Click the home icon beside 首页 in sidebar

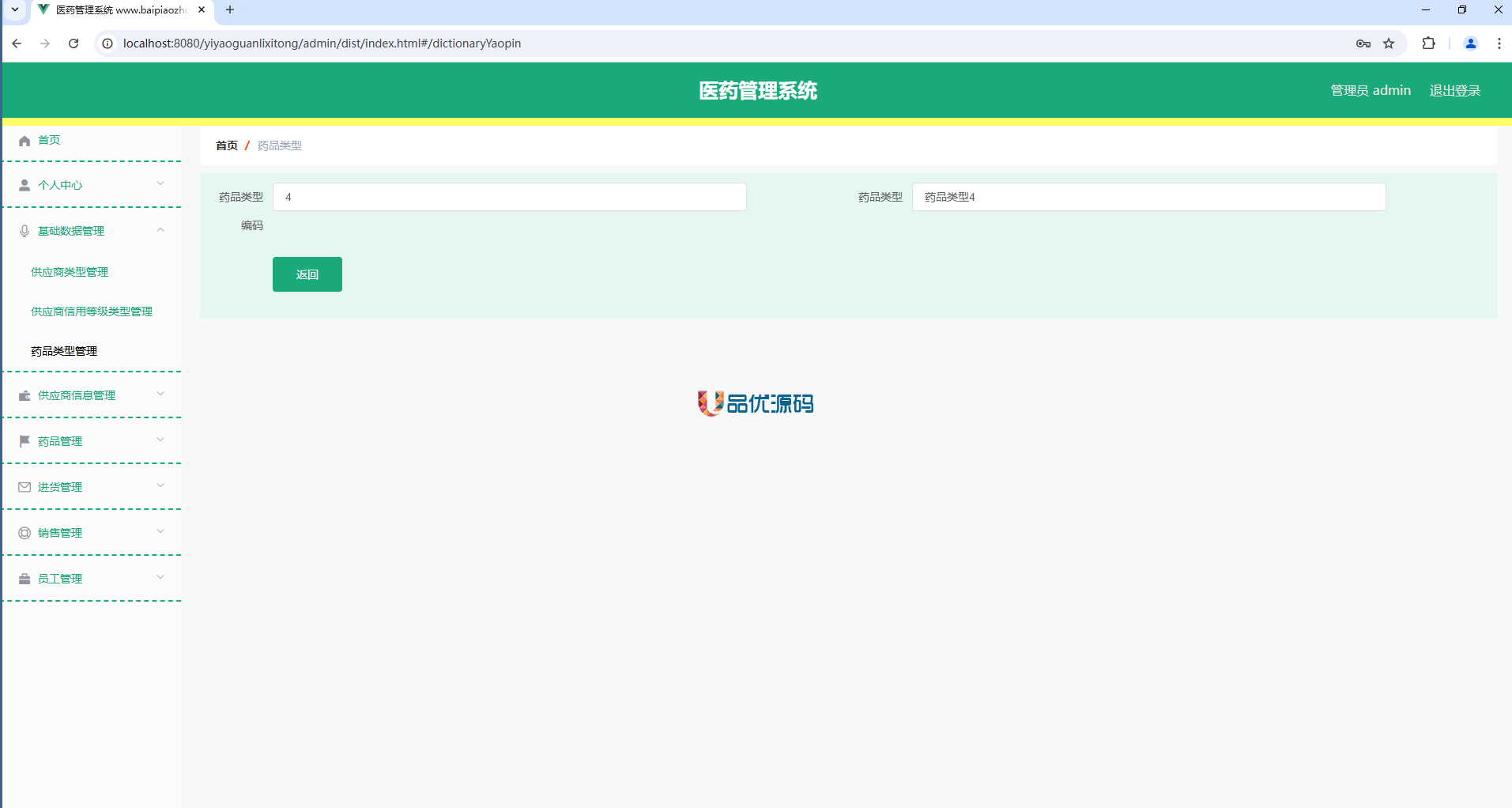[x=25, y=141]
